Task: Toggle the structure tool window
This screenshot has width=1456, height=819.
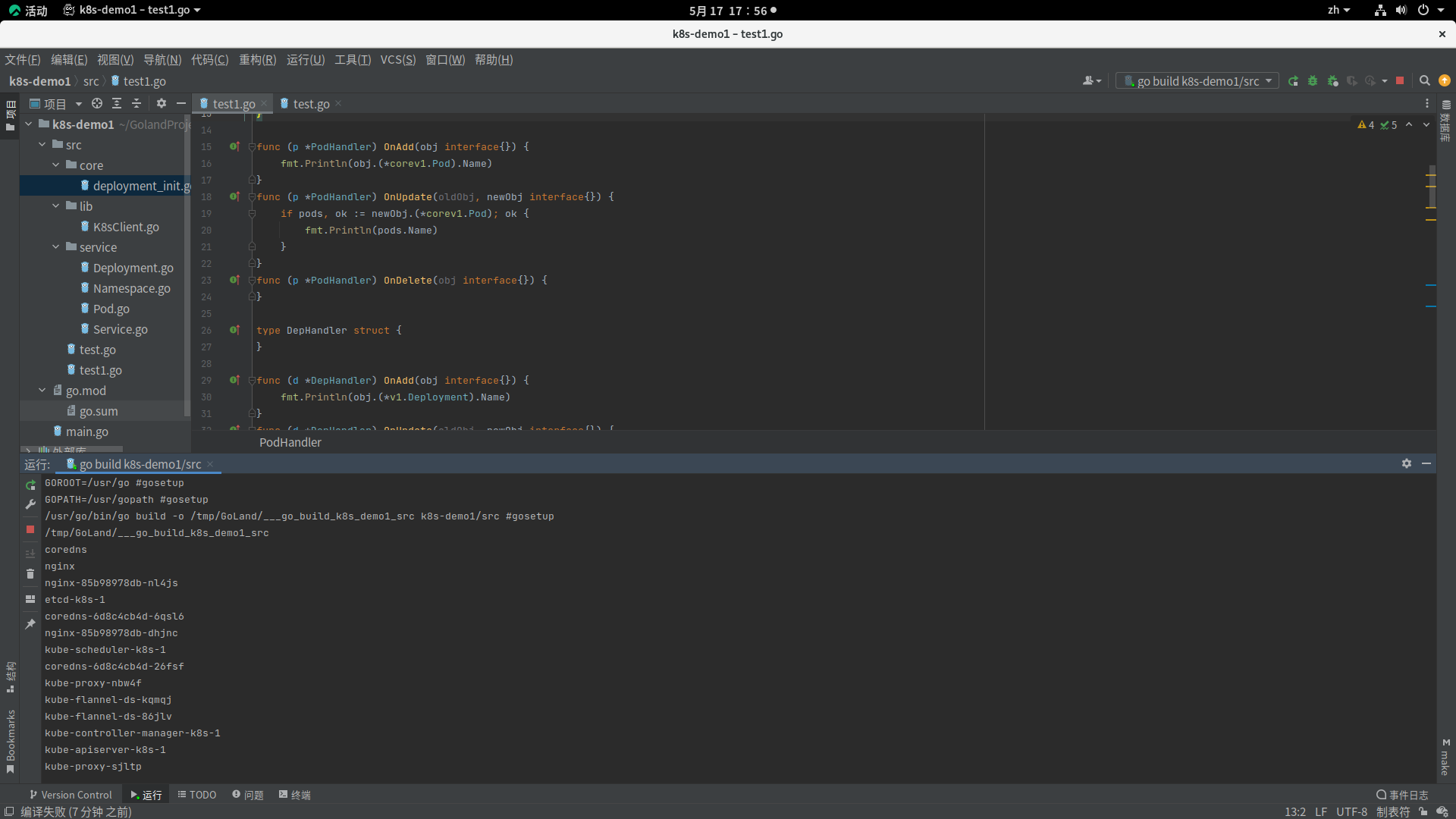Action: (11, 676)
